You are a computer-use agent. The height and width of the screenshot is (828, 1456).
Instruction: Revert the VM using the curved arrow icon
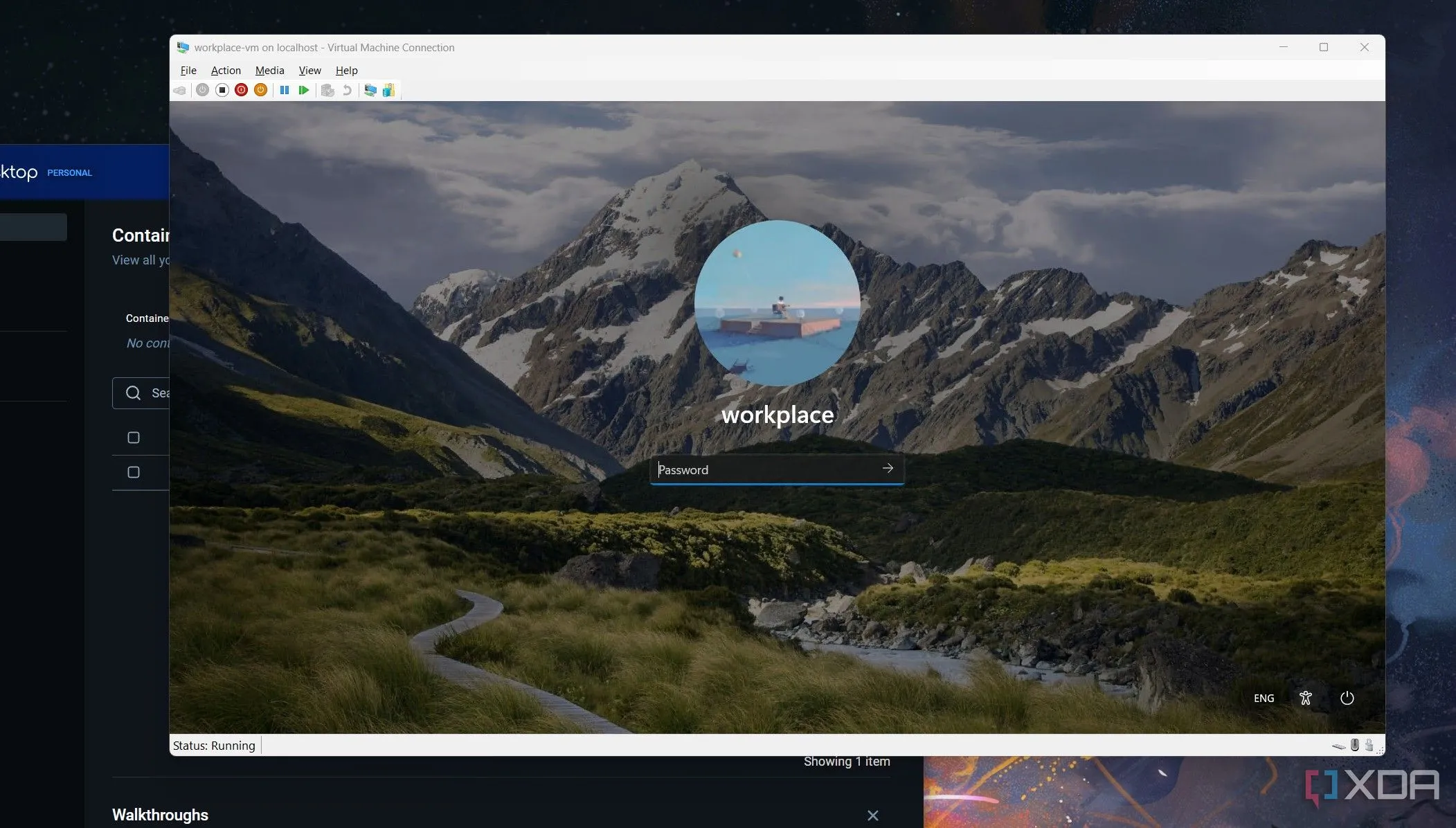347,90
